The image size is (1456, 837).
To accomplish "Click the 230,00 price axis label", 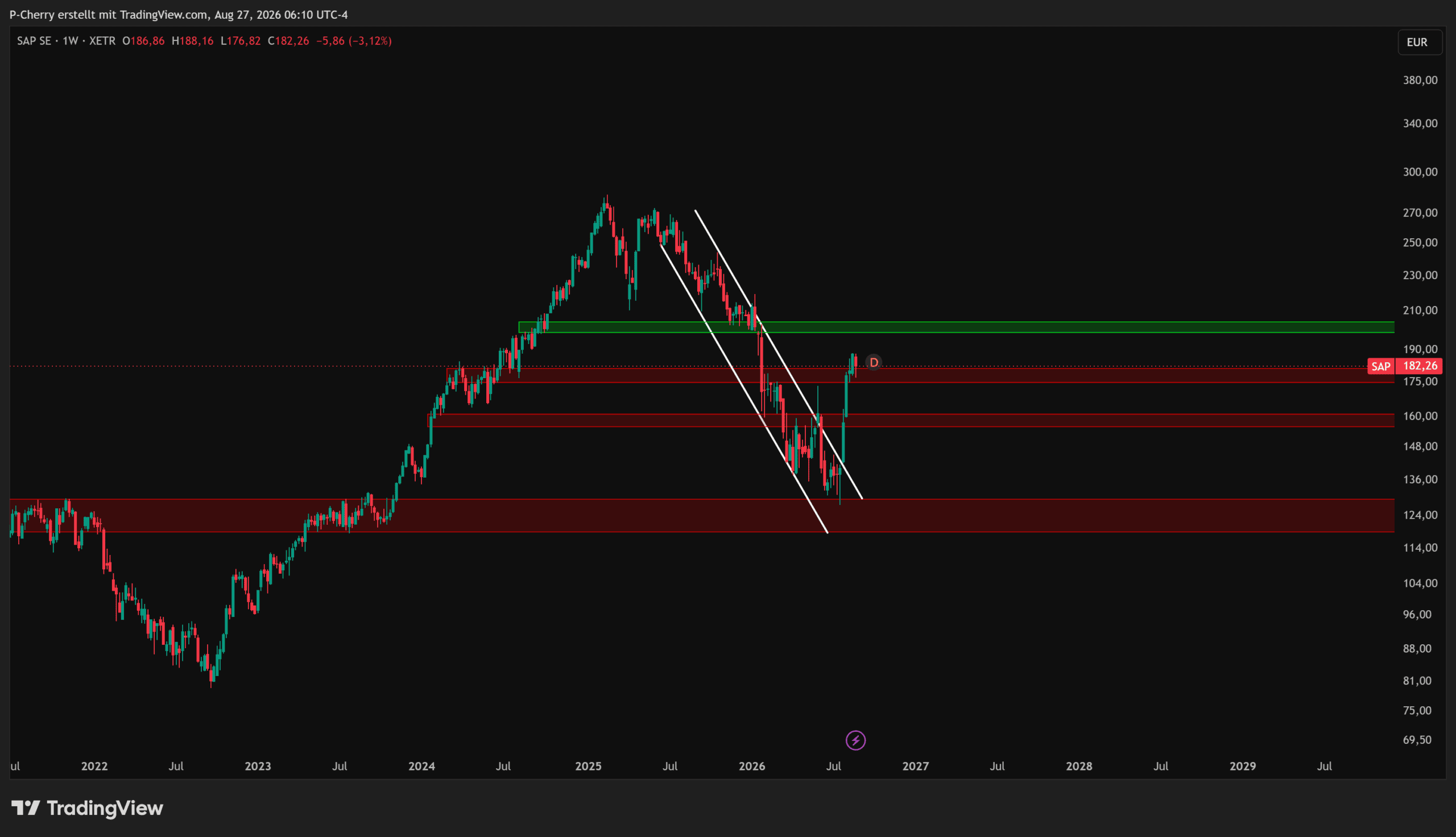I will click(1420, 275).
